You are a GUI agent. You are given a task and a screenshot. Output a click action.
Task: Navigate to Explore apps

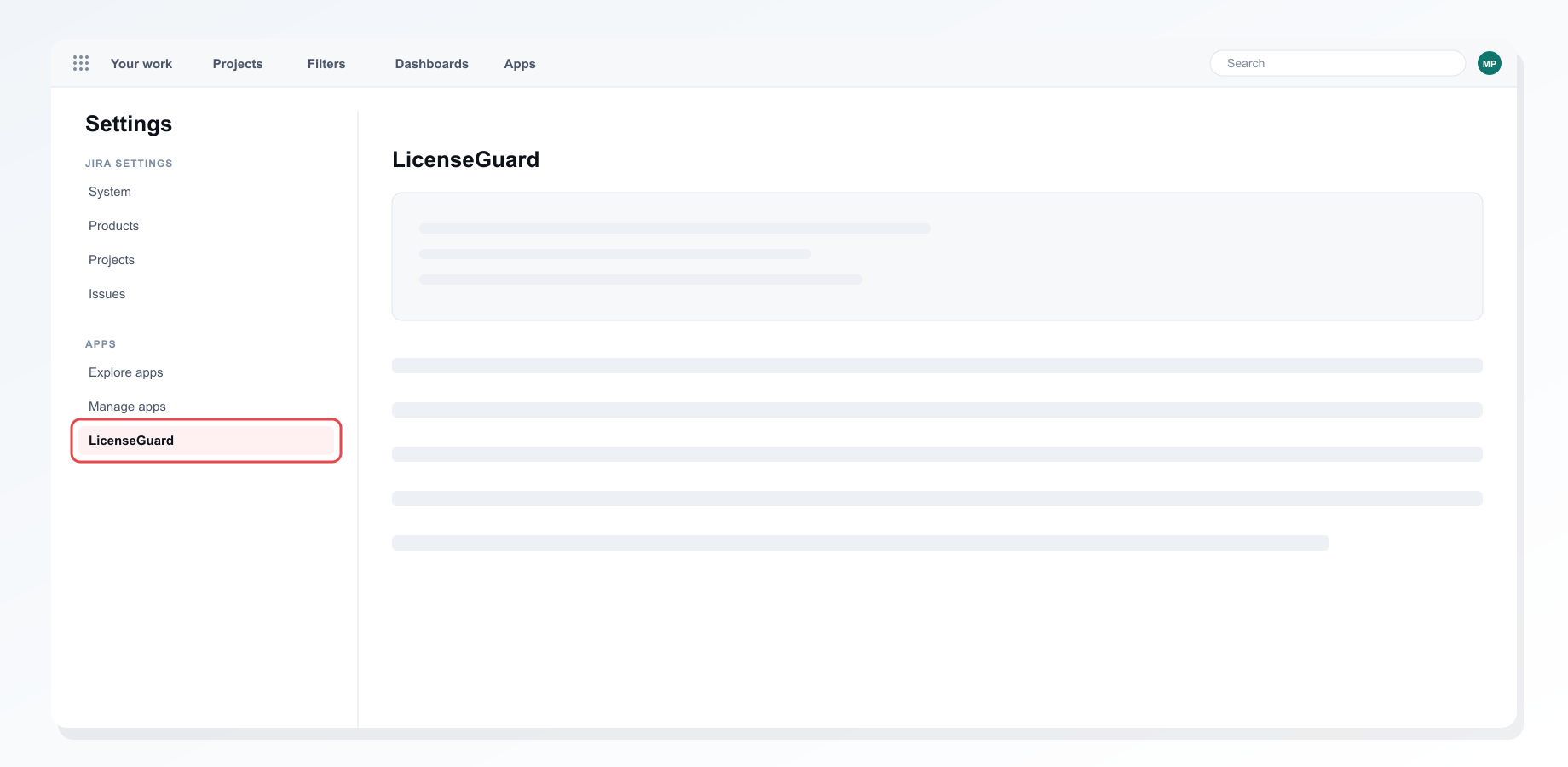click(x=125, y=372)
